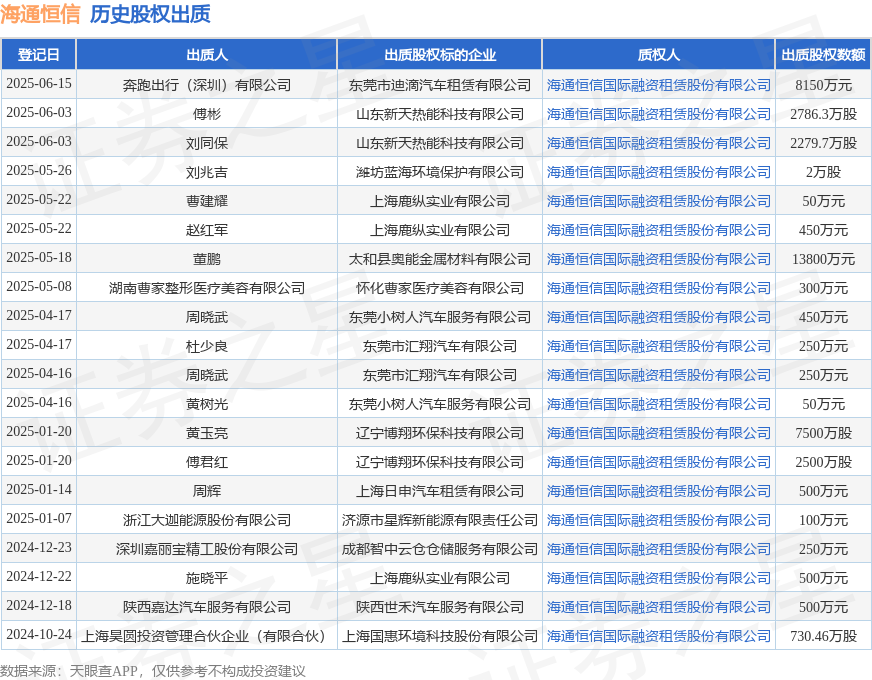This screenshot has width=872, height=680.
Task: Click the amount 2786.3万股
Action: pyautogui.click(x=823, y=114)
